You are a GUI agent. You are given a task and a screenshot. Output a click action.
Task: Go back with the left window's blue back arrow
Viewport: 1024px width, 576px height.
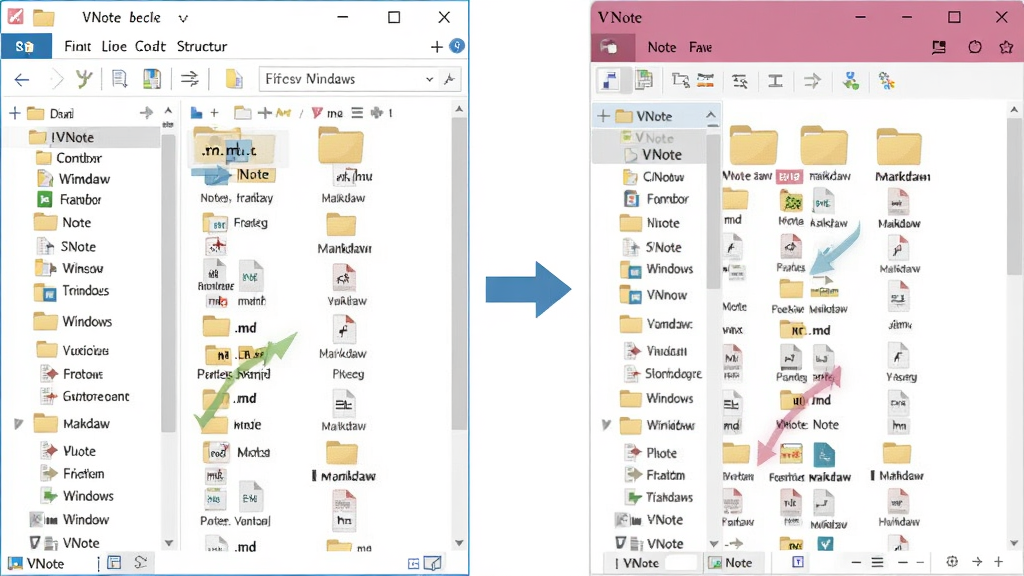coord(22,80)
